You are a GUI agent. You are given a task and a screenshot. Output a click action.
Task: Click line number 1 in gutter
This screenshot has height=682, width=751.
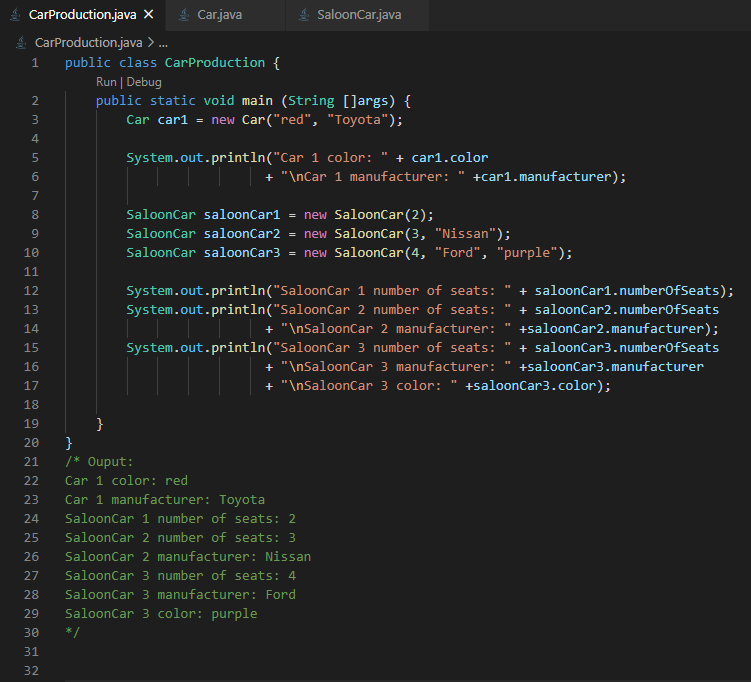point(35,63)
